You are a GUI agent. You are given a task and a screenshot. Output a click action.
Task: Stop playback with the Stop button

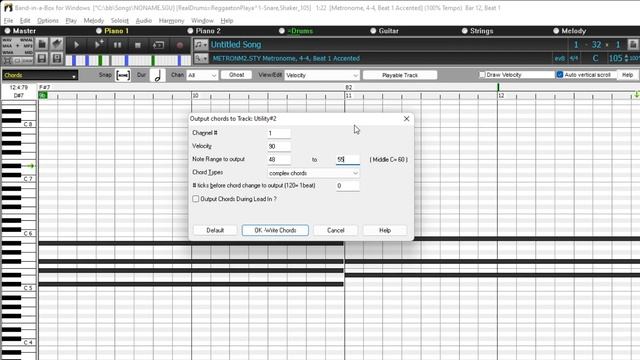[x=138, y=45]
